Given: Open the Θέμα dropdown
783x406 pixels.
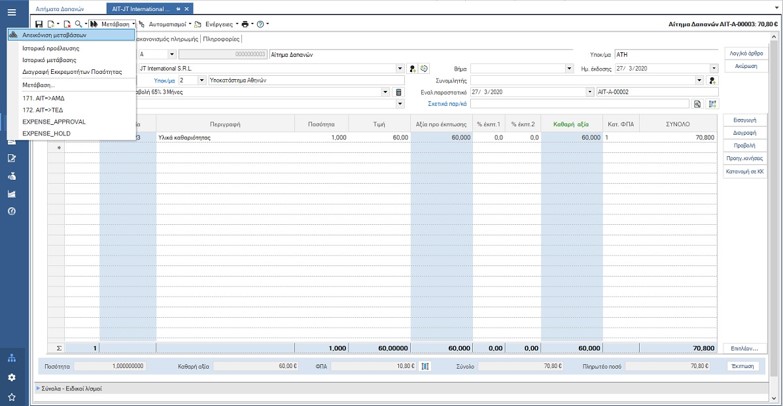Looking at the screenshot, I should (x=569, y=68).
